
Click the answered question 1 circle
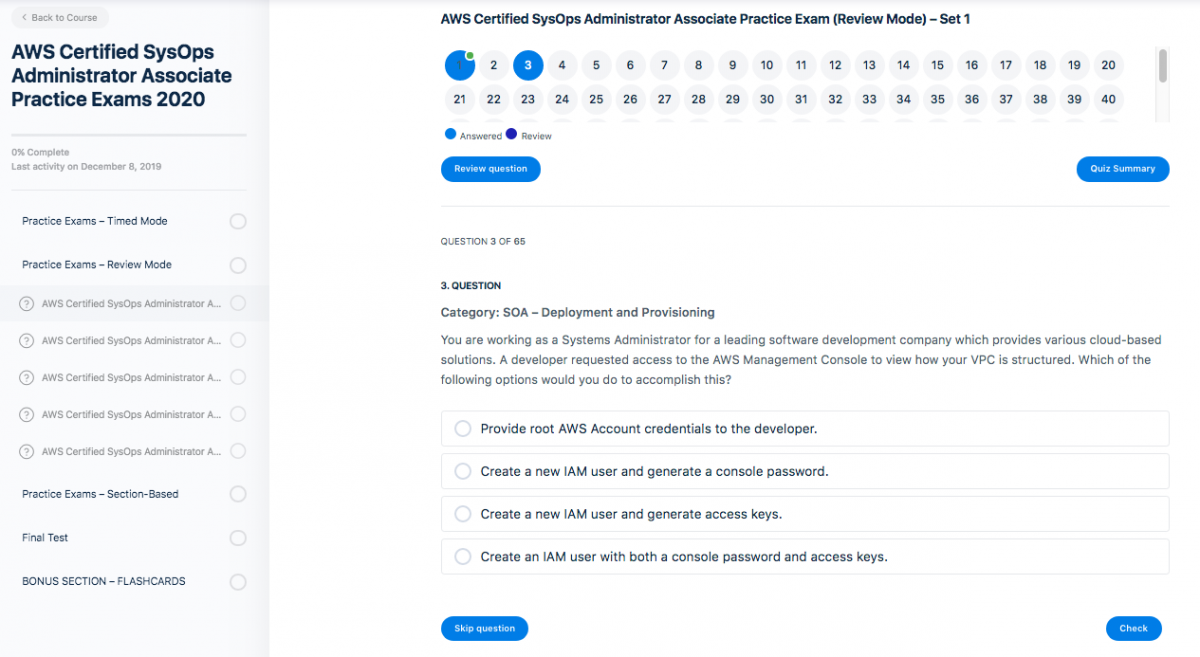459,65
